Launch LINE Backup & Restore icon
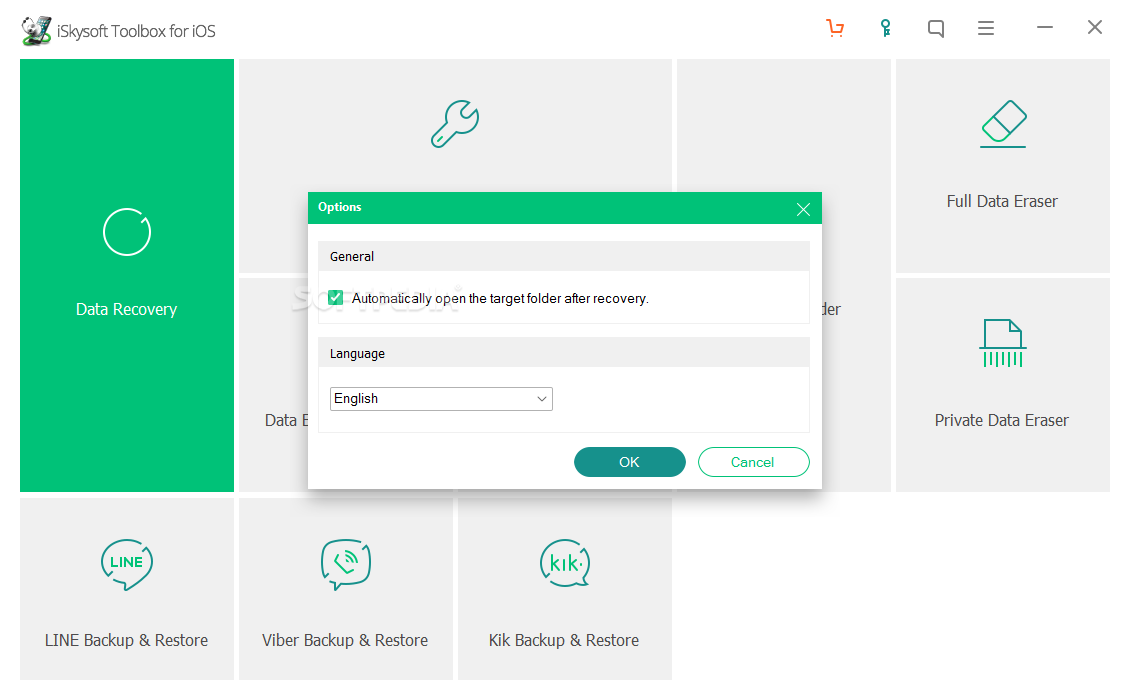 click(127, 565)
